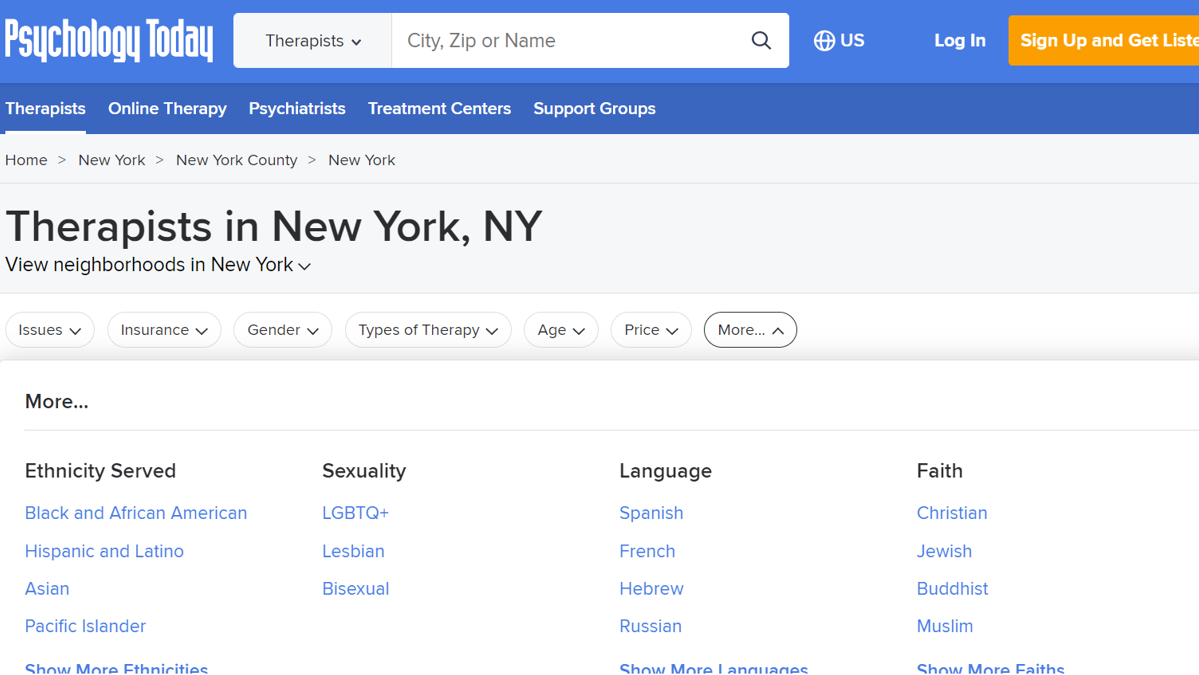Image resolution: width=1199 pixels, height=675 pixels.
Task: Open the Support Groups tab
Action: (594, 109)
